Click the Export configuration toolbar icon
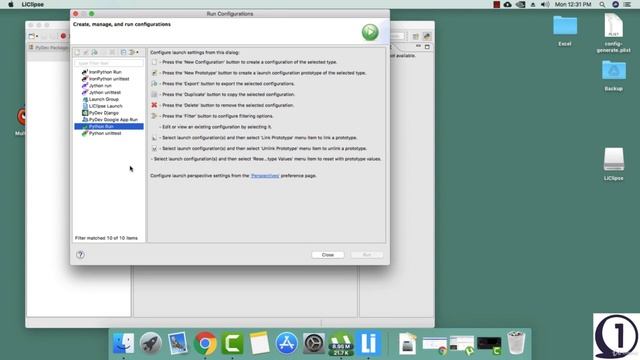 click(94, 53)
